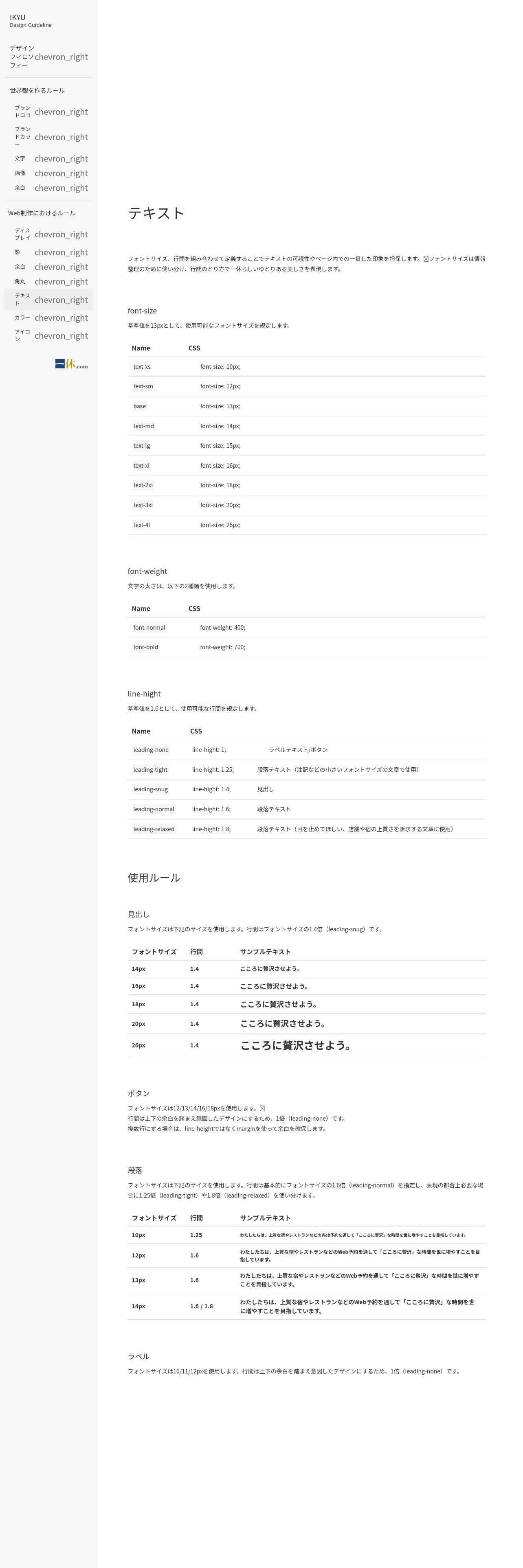The image size is (523, 1568).
Task: Click the text-3xl name tag
Action: [x=143, y=505]
